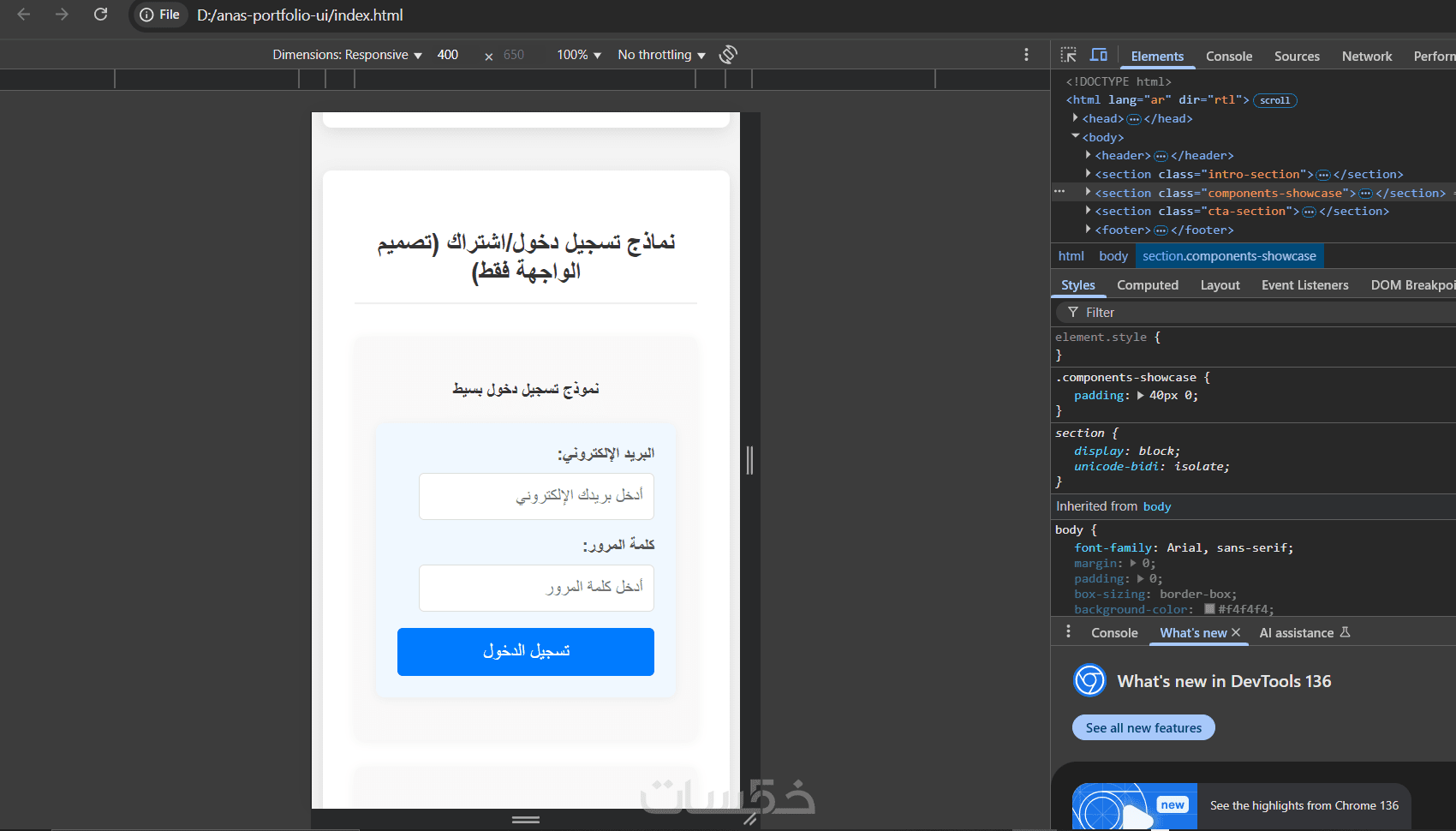This screenshot has height=831, width=1456.
Task: Select the Computed styles tab
Action: coord(1148,285)
